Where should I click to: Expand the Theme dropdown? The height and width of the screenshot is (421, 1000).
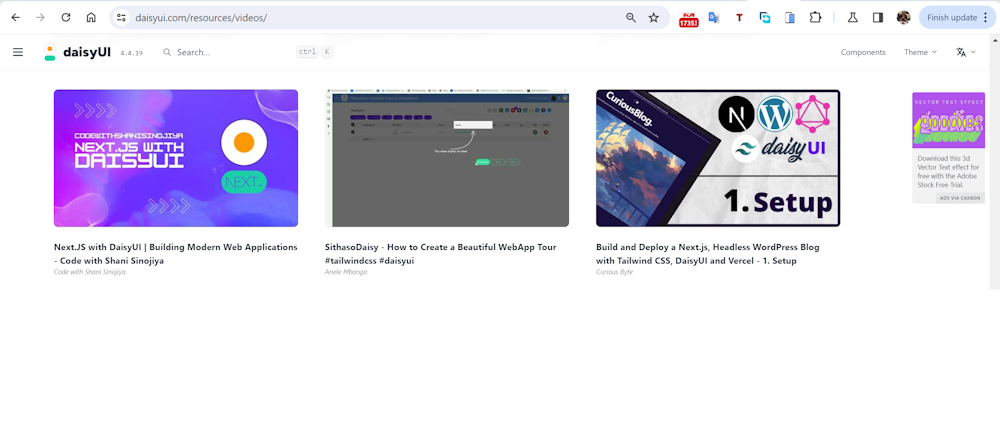click(920, 52)
